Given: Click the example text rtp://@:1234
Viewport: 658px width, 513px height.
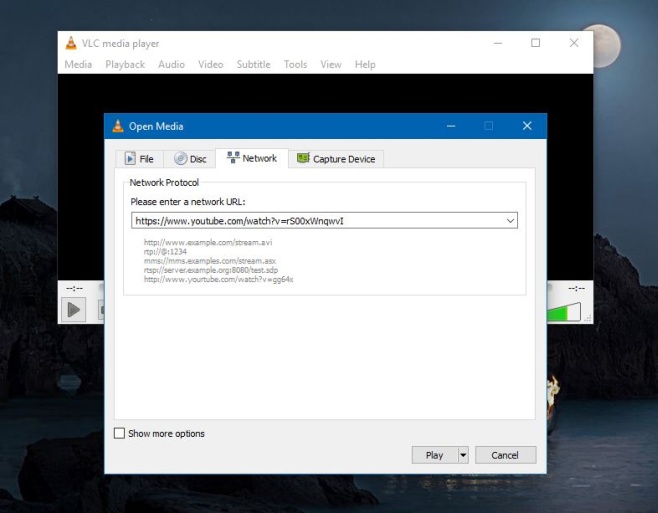Looking at the screenshot, I should click(x=165, y=251).
